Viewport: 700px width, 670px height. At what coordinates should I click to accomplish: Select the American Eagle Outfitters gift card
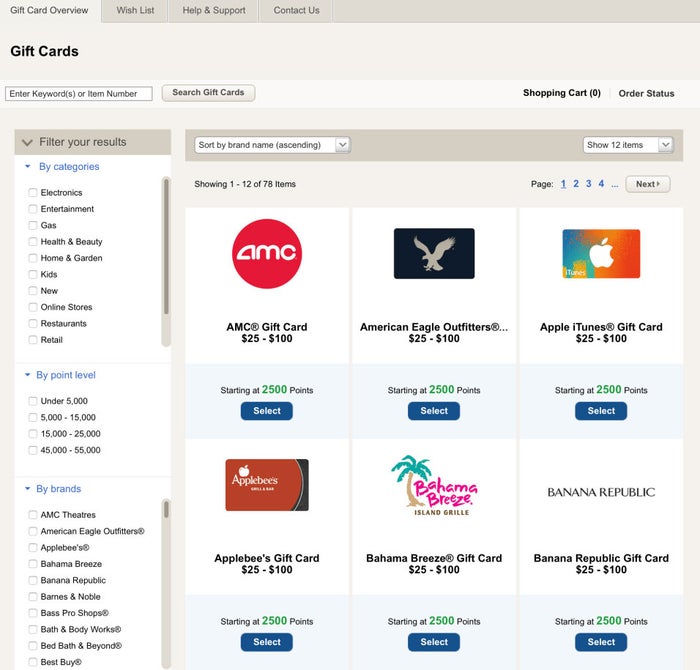point(434,411)
